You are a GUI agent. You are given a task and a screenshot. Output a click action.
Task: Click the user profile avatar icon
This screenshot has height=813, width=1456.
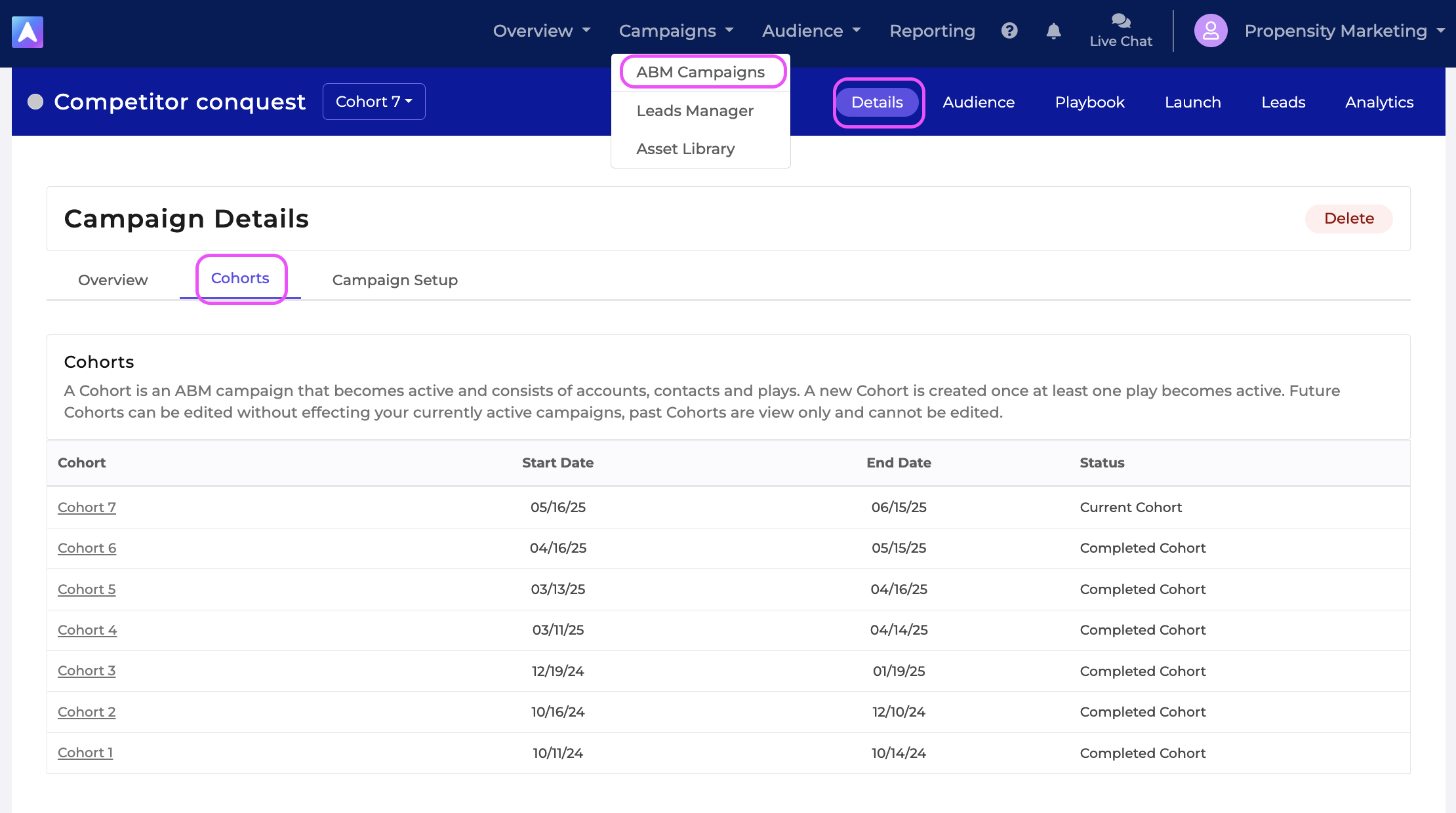(1211, 31)
